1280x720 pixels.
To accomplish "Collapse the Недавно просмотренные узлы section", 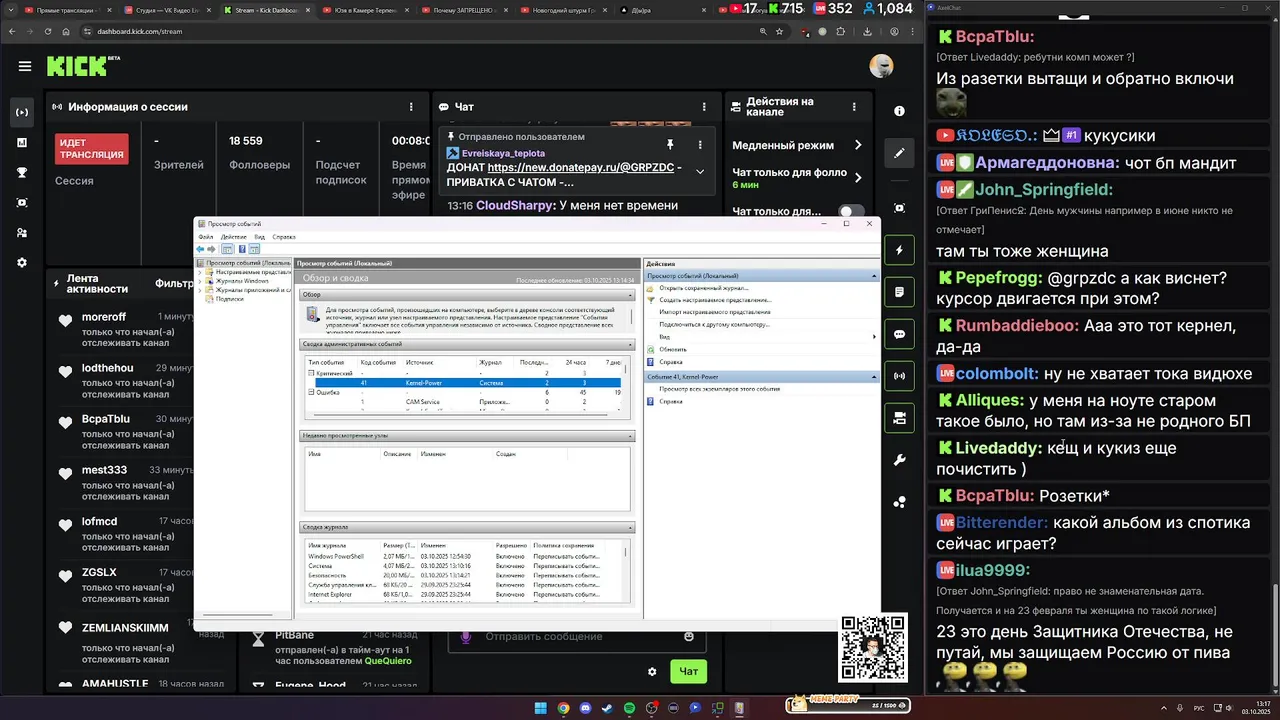I will tap(630, 436).
